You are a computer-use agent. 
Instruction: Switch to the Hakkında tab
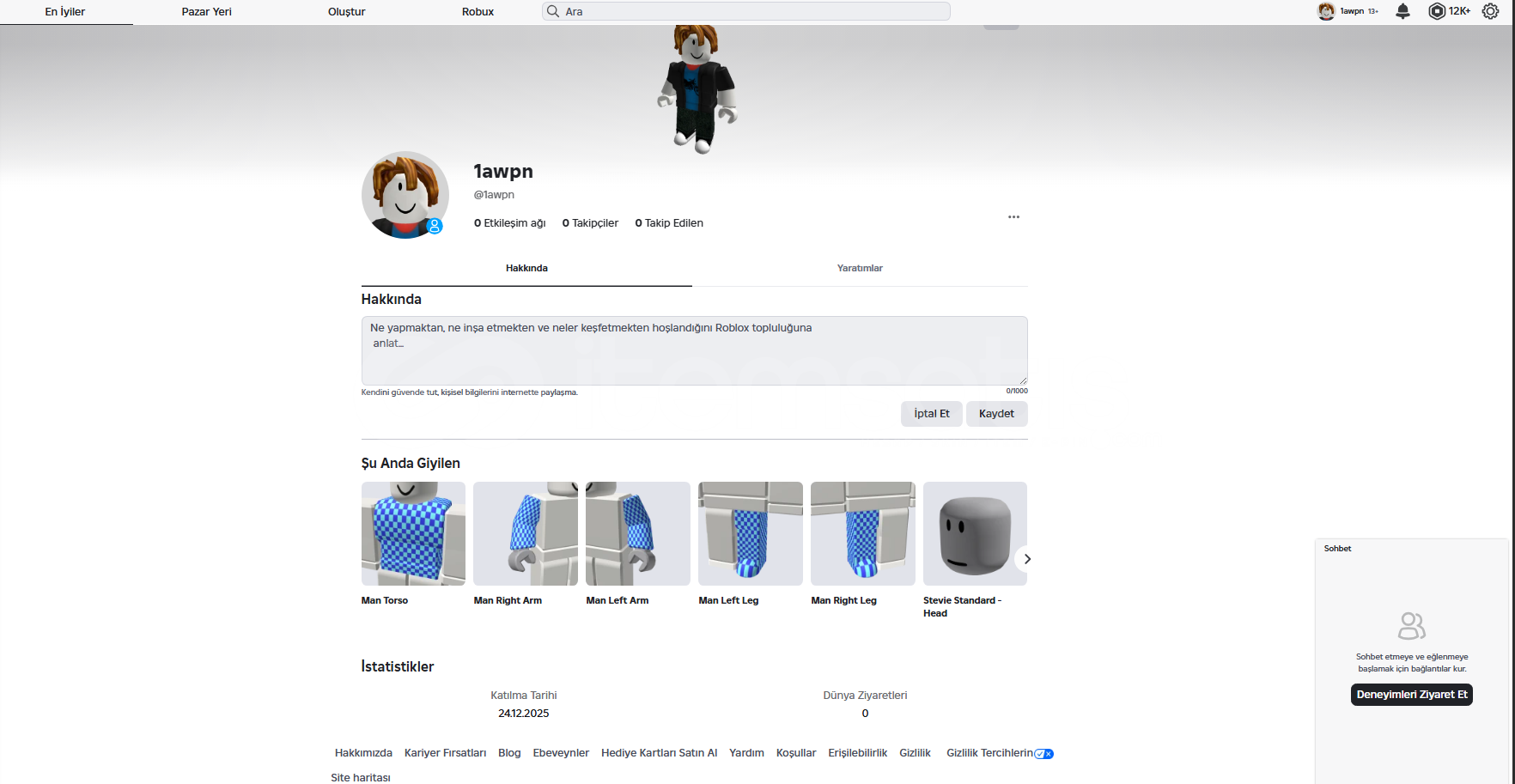(526, 269)
